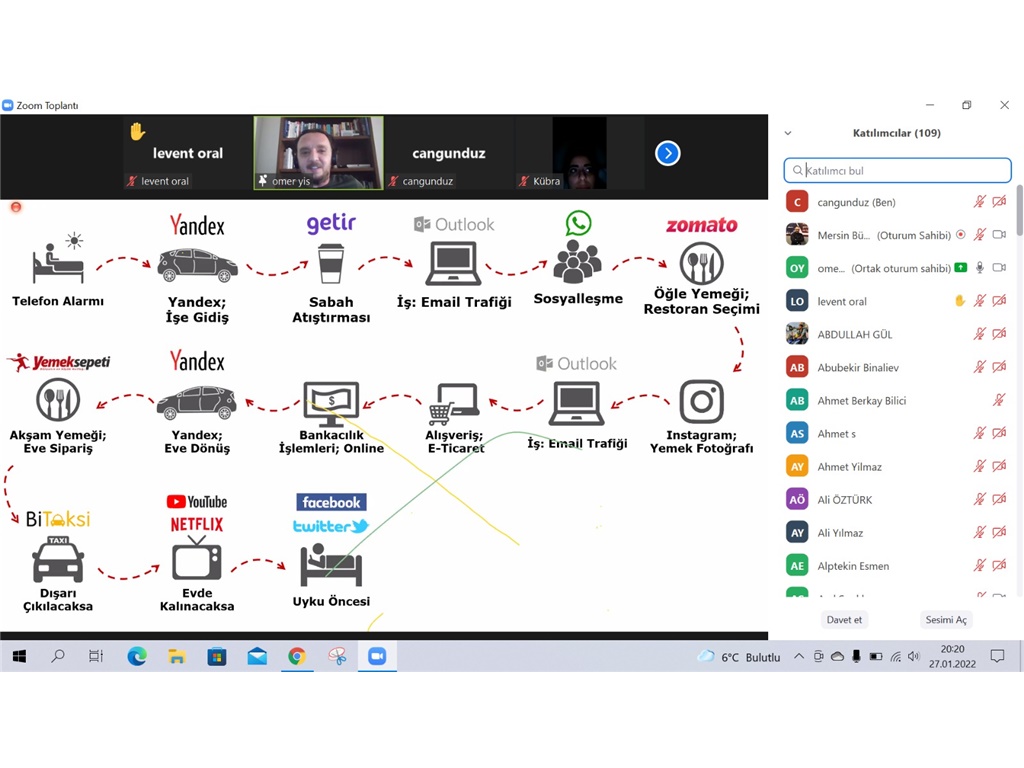The height and width of the screenshot is (768, 1024).
Task: Select omer yis video thumbnail
Action: pos(319,153)
